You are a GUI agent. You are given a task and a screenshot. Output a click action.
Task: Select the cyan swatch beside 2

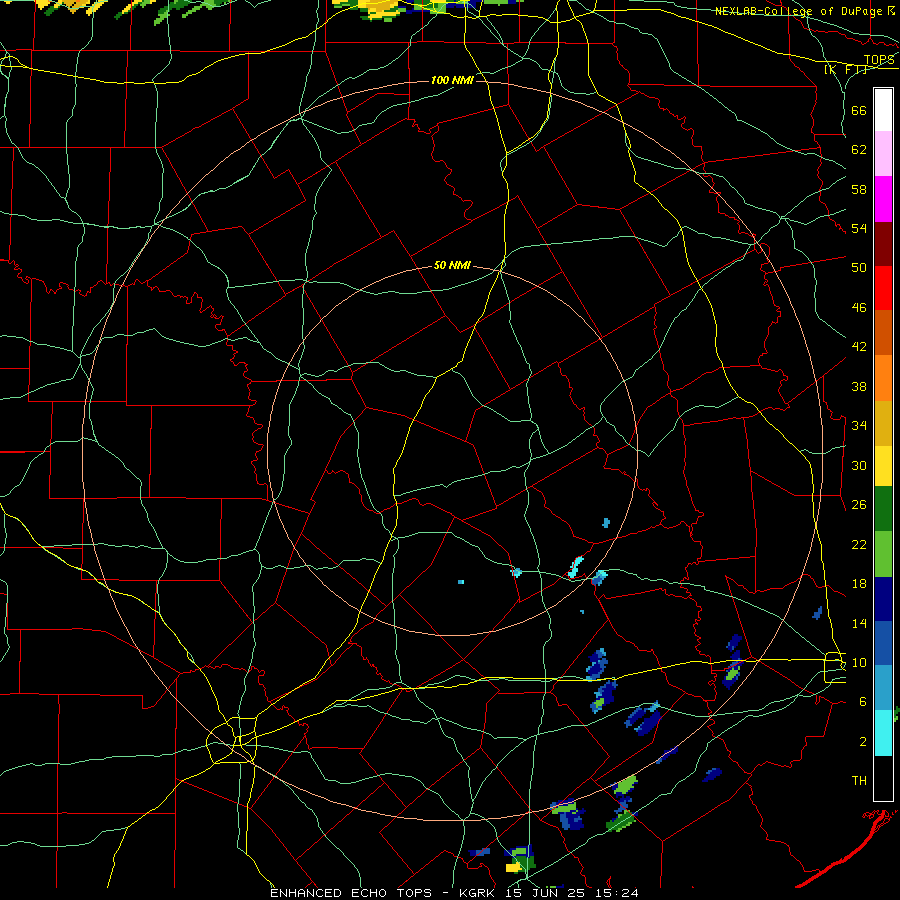(x=883, y=733)
